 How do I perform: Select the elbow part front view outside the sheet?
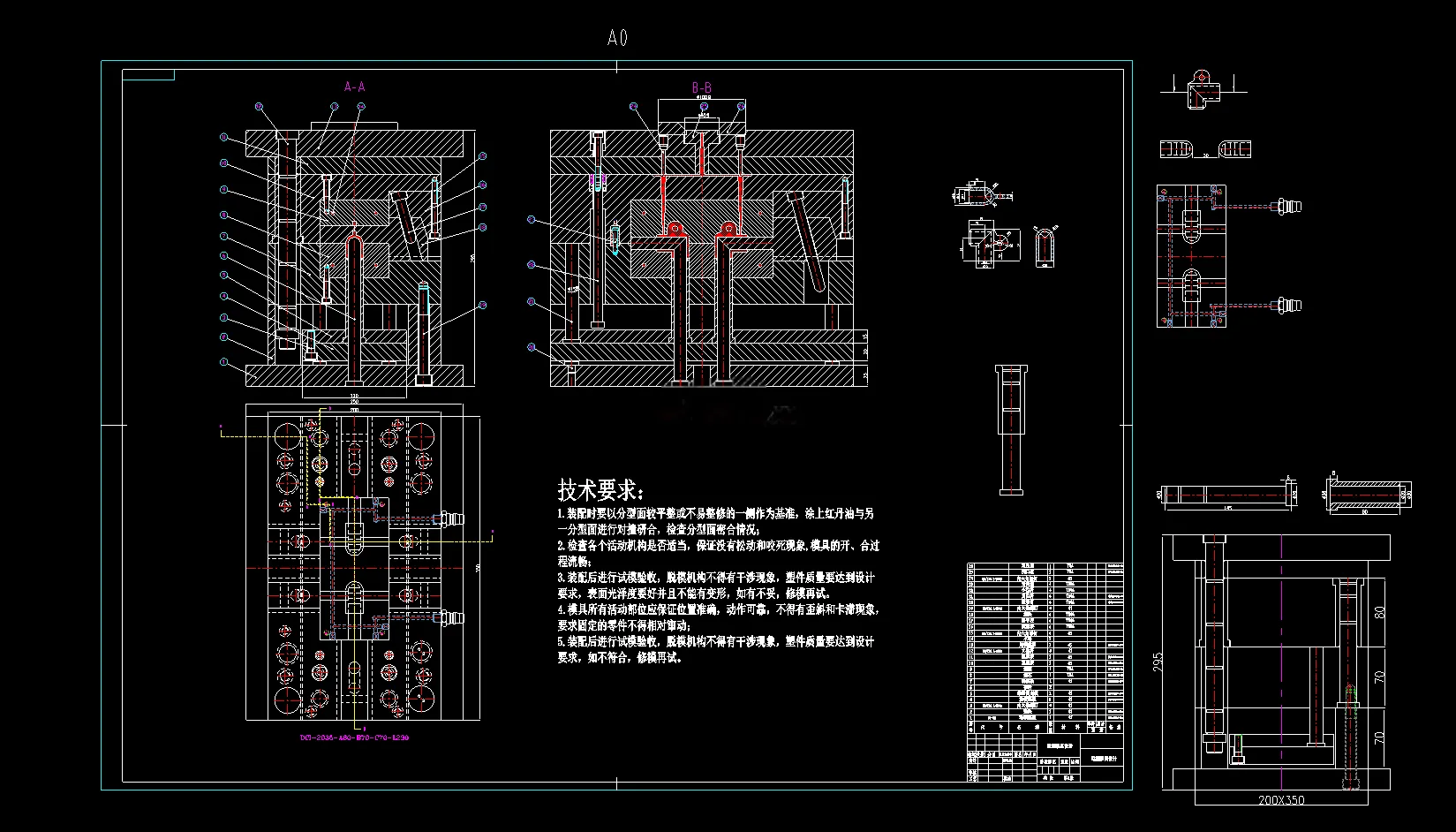(1202, 89)
